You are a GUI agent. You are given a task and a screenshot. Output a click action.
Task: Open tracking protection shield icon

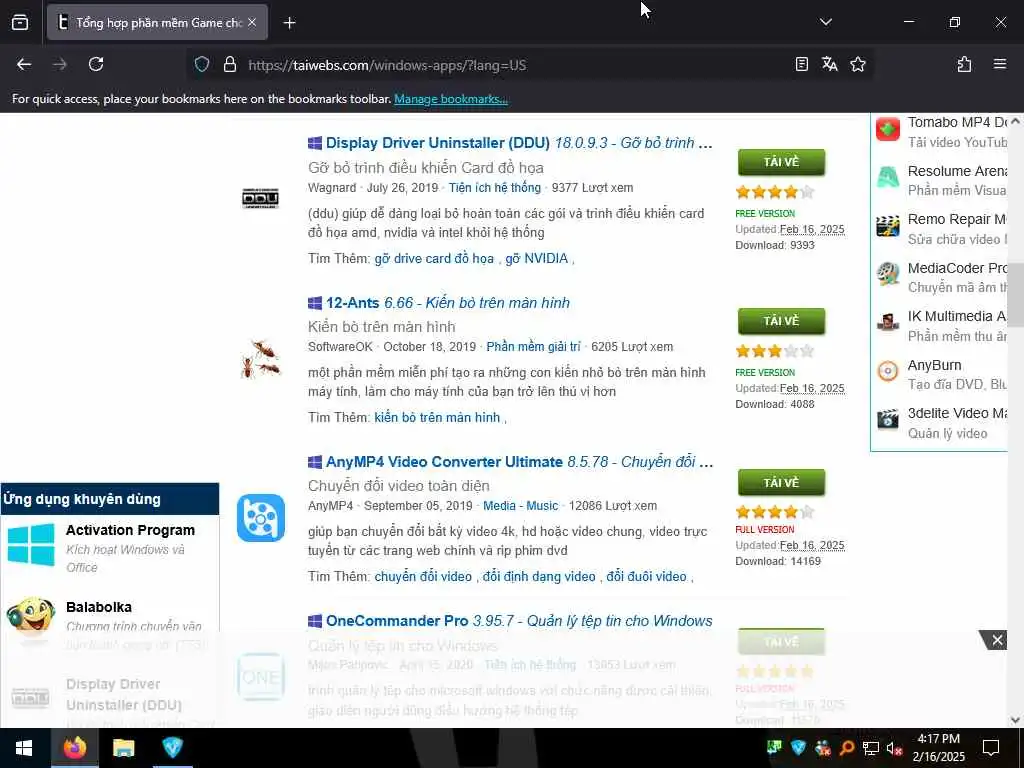202,64
